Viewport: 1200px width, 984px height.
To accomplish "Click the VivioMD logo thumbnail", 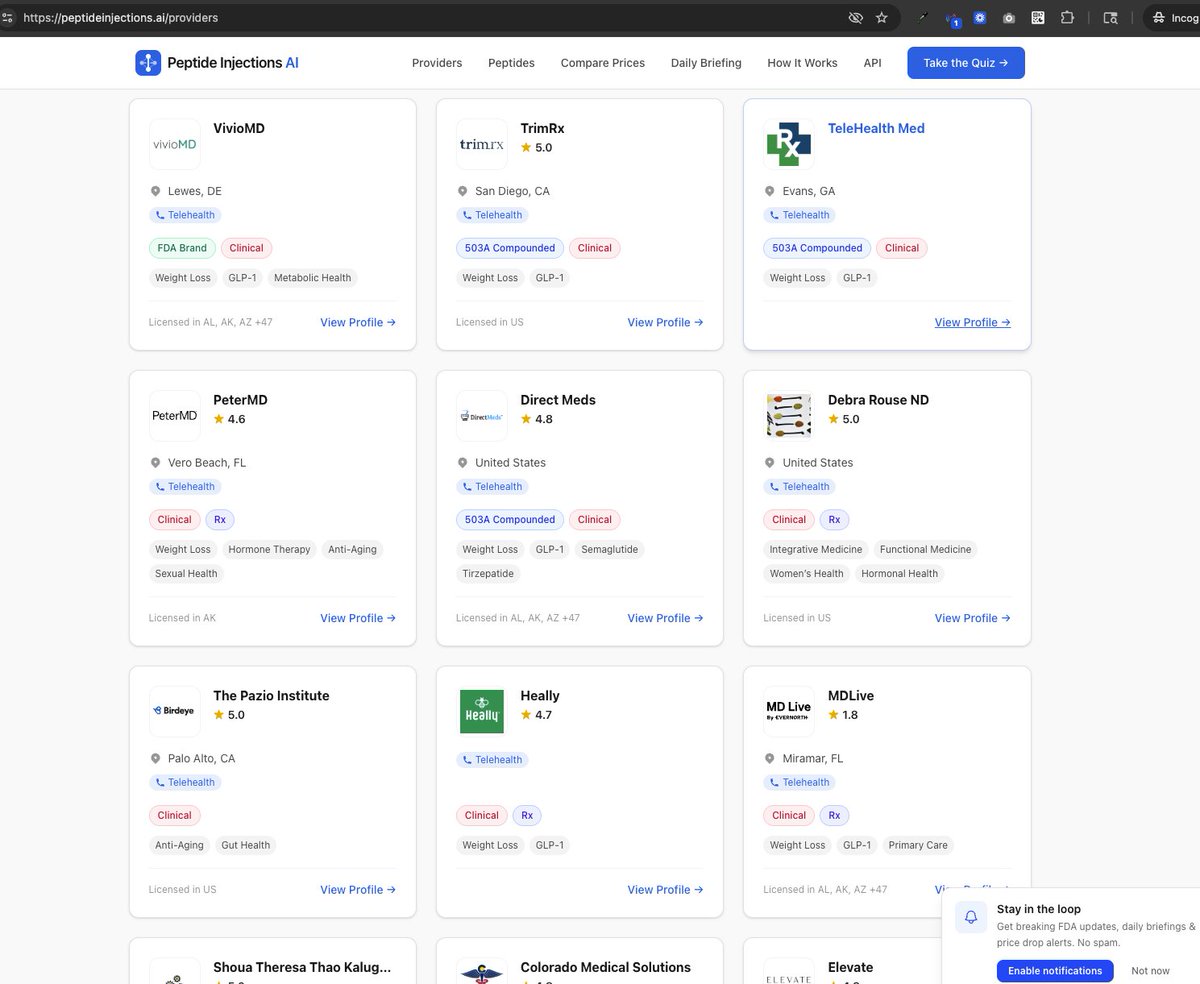I will pyautogui.click(x=175, y=144).
